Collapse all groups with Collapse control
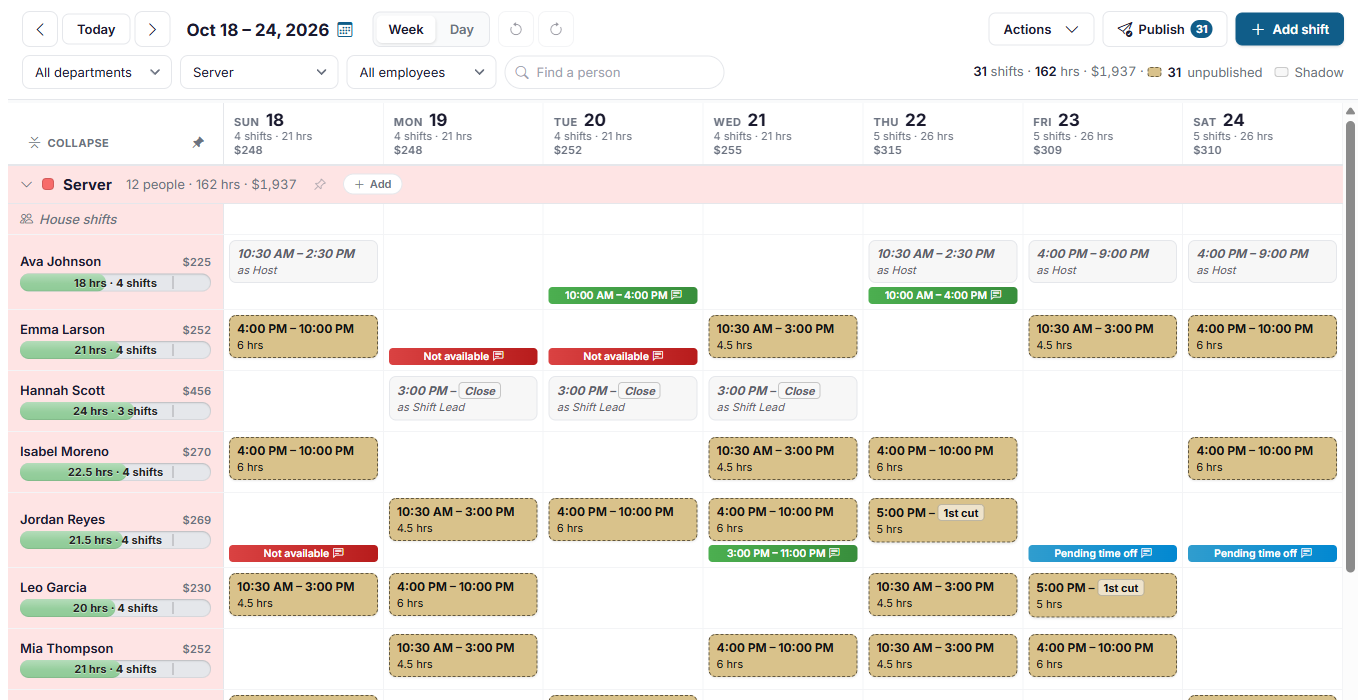The height and width of the screenshot is (700, 1366). coord(69,143)
